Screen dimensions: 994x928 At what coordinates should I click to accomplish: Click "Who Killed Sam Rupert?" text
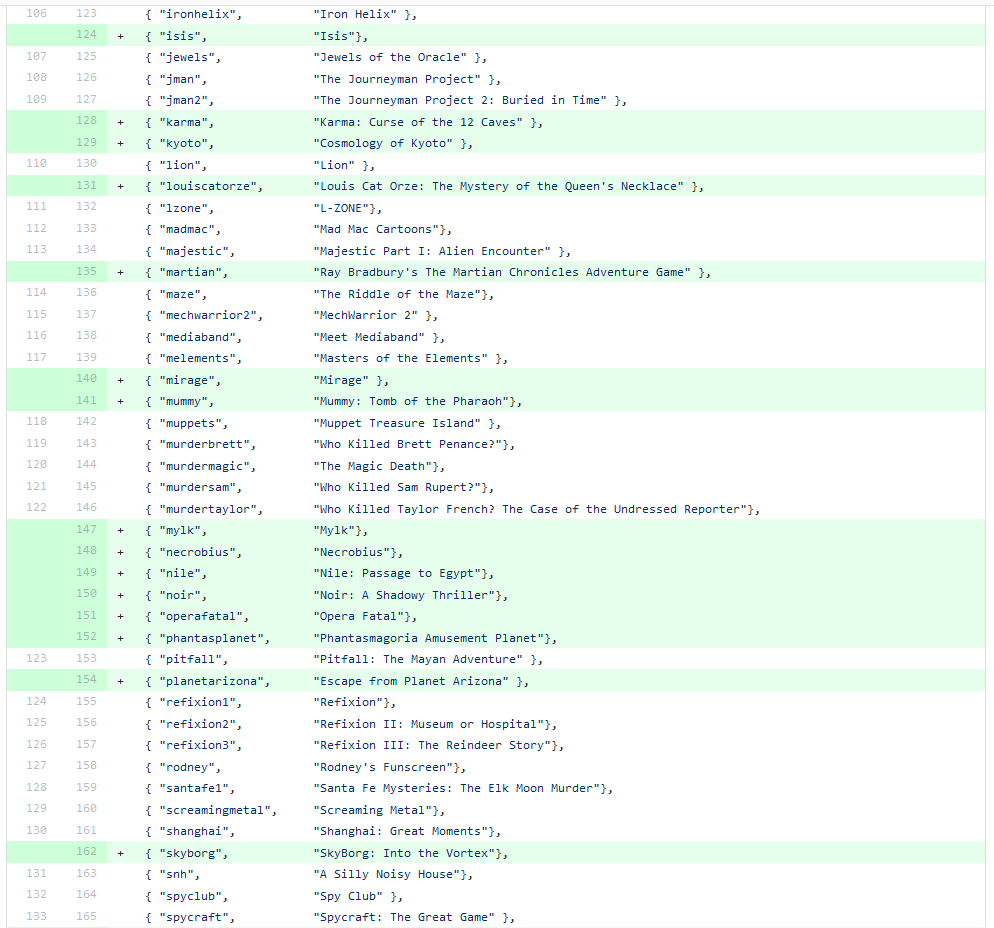[x=397, y=489]
